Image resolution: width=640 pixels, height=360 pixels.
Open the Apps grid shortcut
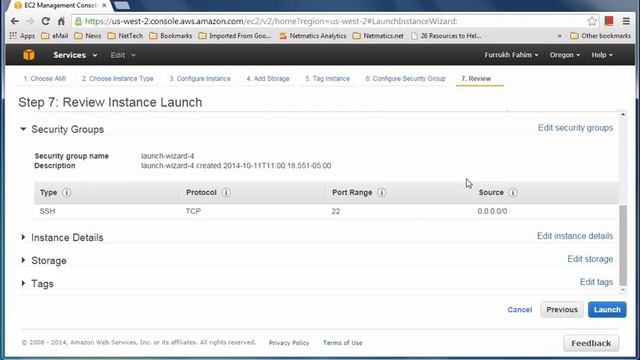pos(22,36)
